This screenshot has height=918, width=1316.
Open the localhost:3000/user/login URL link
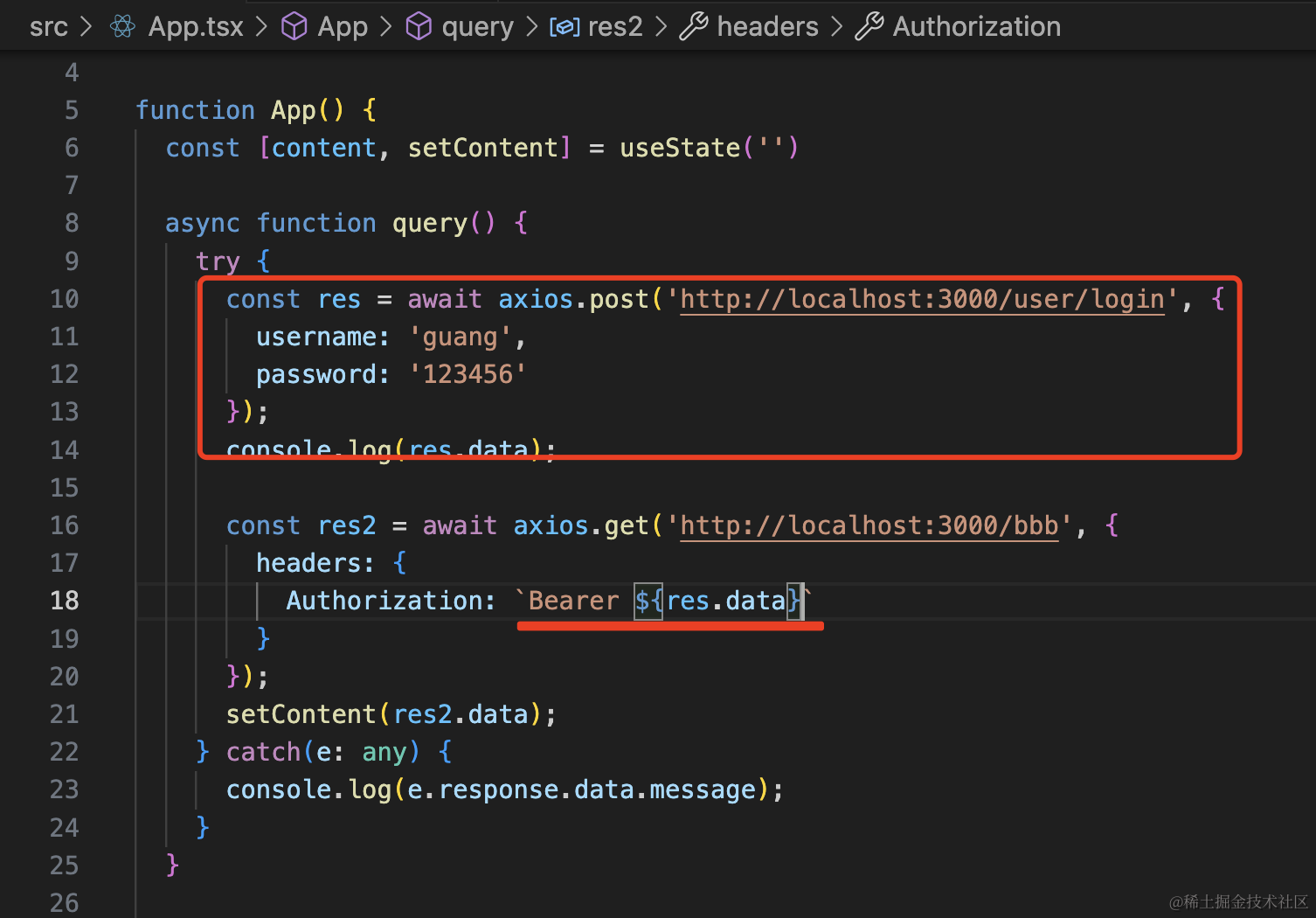[922, 300]
